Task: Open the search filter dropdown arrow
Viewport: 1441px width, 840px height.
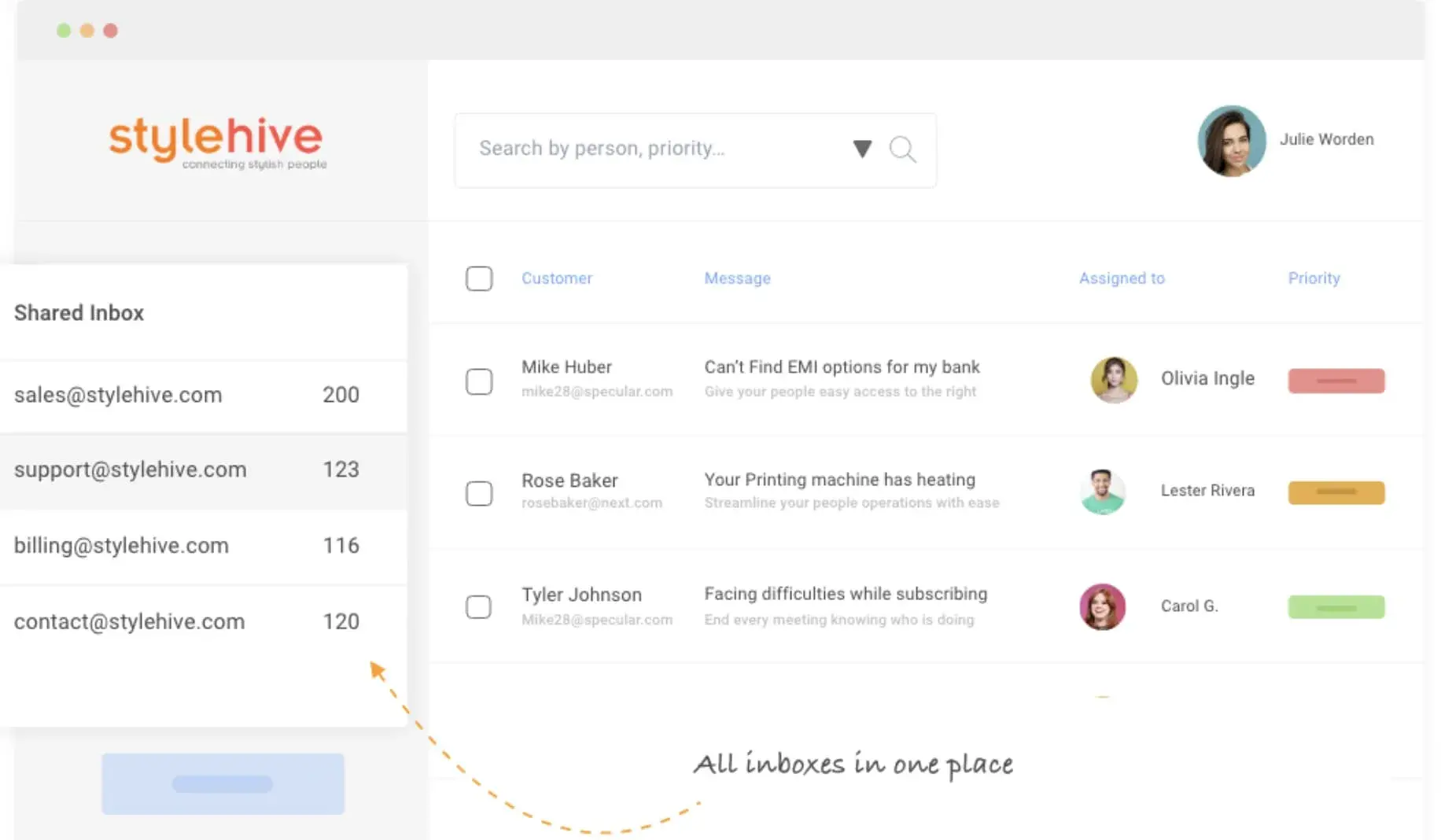Action: pyautogui.click(x=862, y=149)
